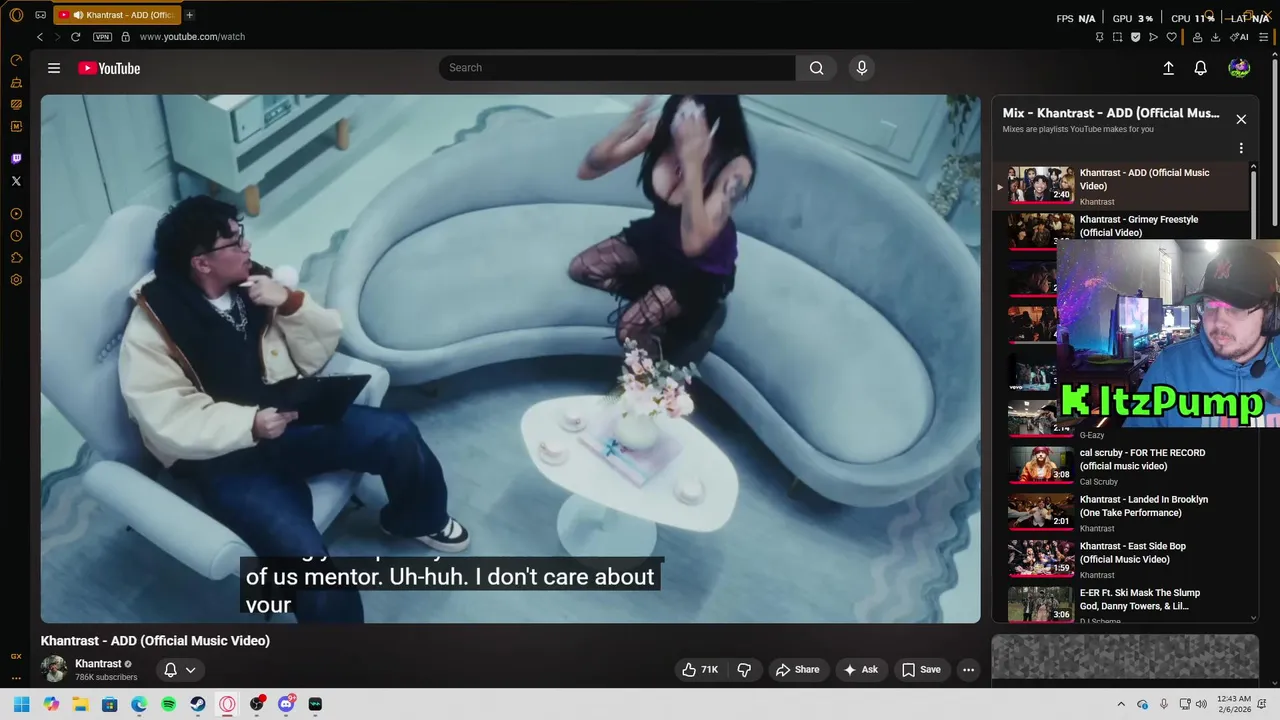The image size is (1280, 720).
Task: Open sidebar settings gear
Action: (16, 280)
